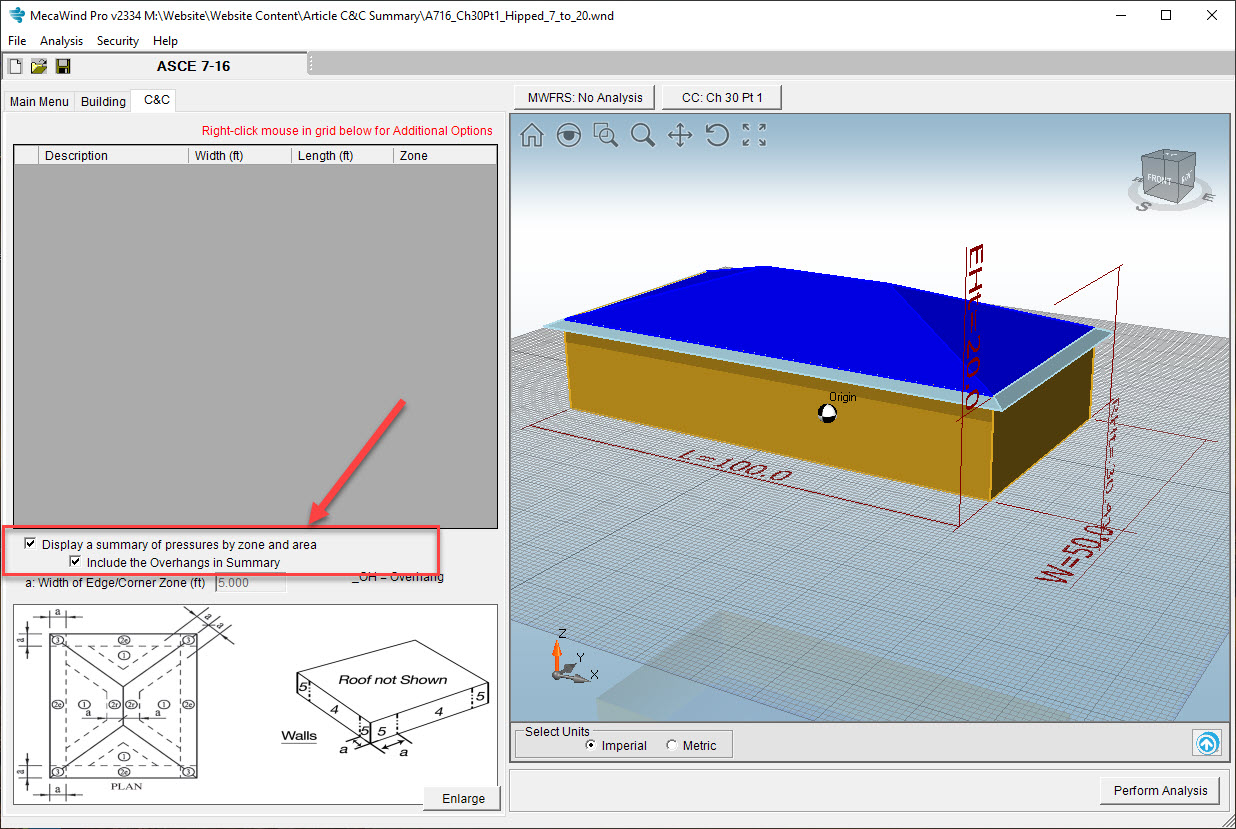
Task: Click the blue refresh icon below the viewport
Action: (x=1207, y=743)
